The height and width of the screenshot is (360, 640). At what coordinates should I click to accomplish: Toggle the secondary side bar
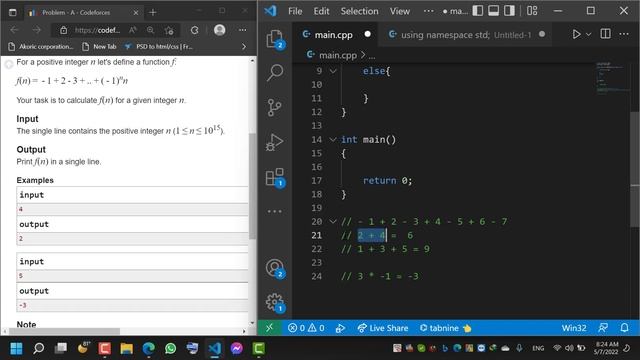point(509,11)
